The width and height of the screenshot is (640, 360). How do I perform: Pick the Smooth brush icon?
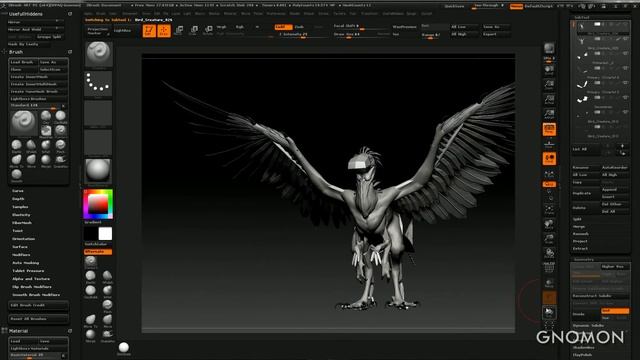16,175
